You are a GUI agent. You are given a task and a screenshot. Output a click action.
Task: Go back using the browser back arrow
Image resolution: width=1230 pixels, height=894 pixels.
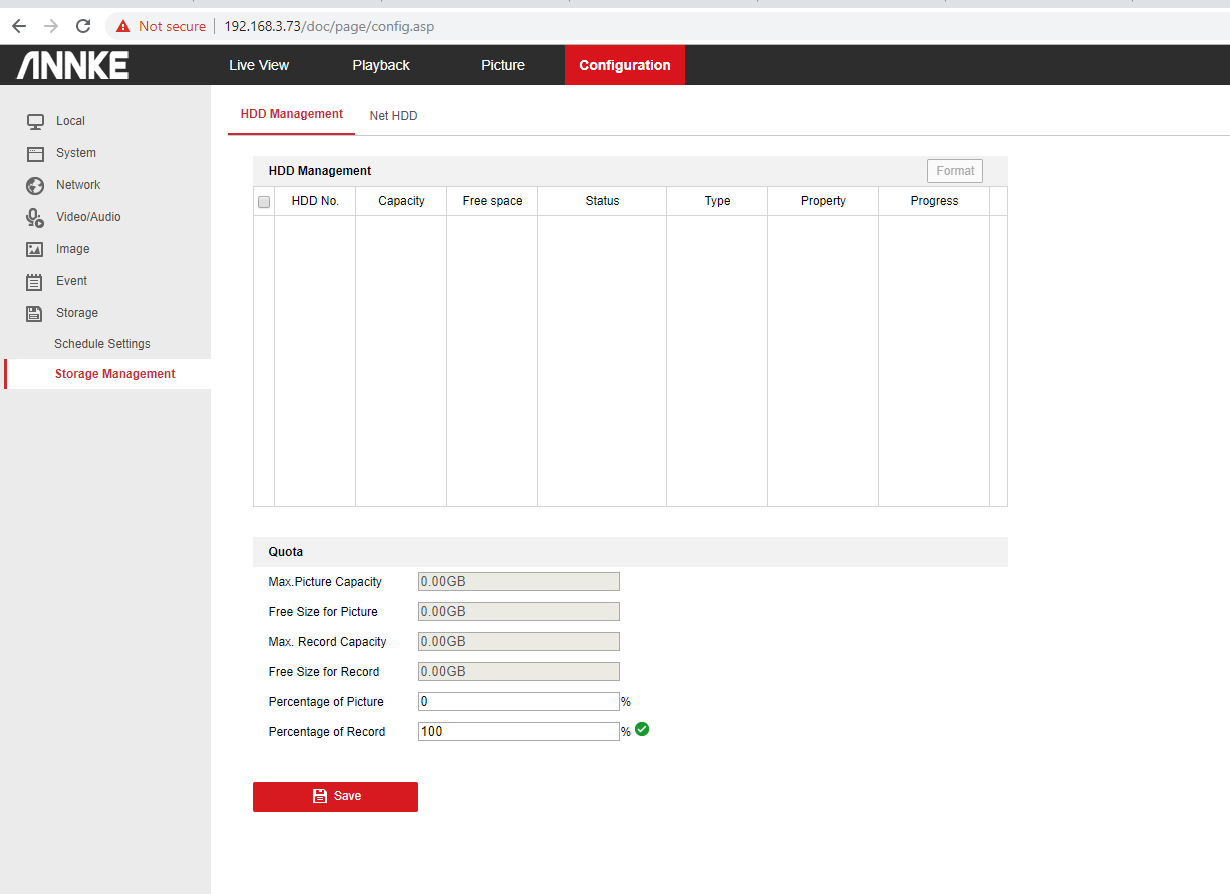point(18,26)
